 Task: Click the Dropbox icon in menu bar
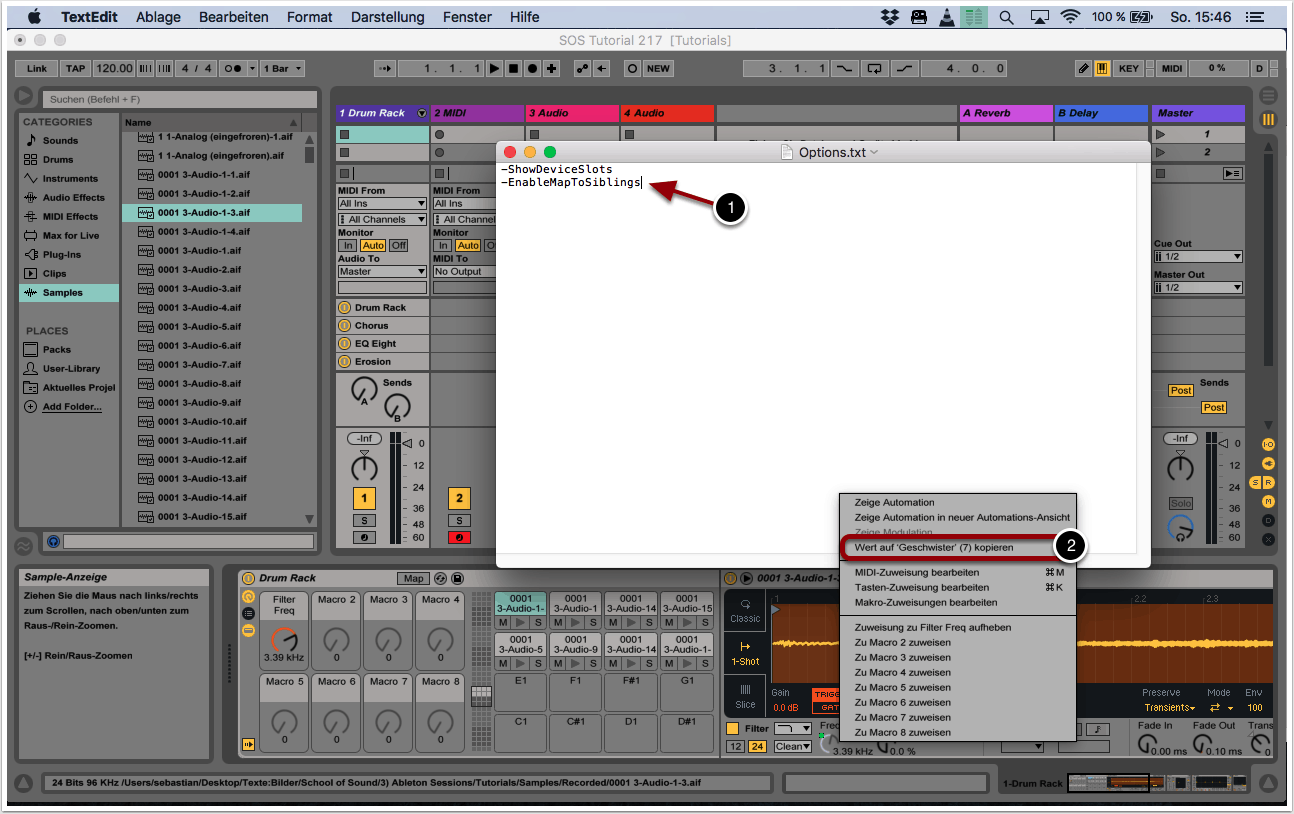click(x=890, y=17)
